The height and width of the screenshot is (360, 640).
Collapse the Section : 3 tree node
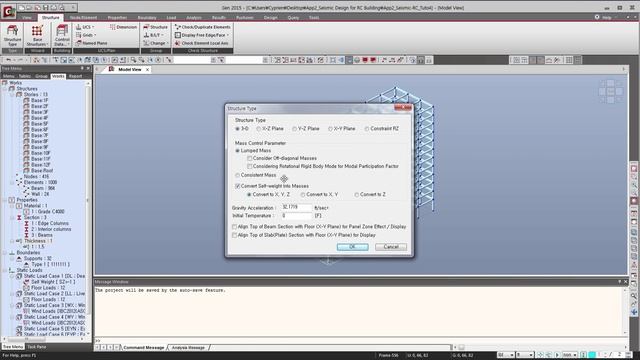(x=12, y=218)
